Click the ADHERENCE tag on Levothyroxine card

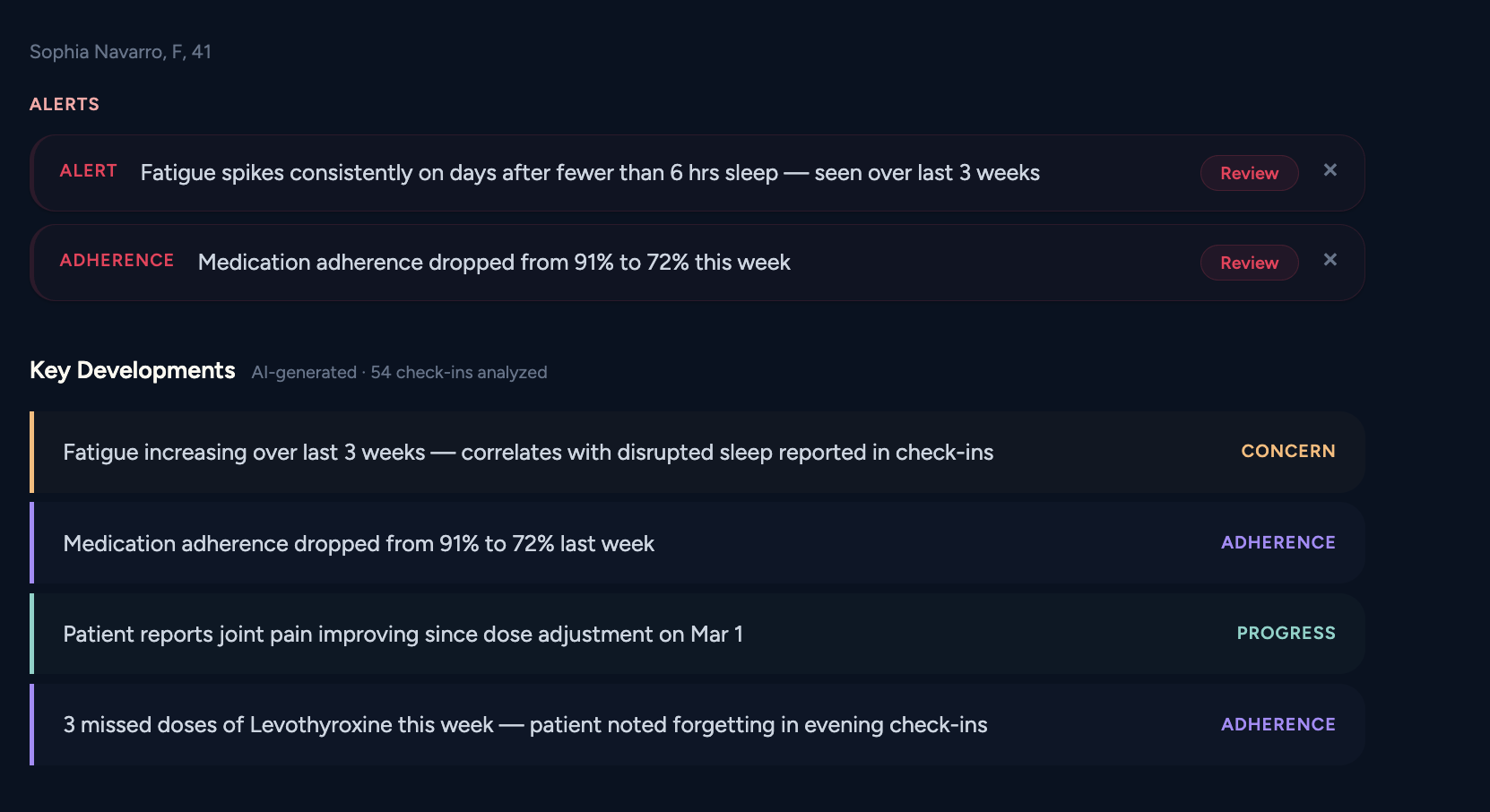point(1278,725)
